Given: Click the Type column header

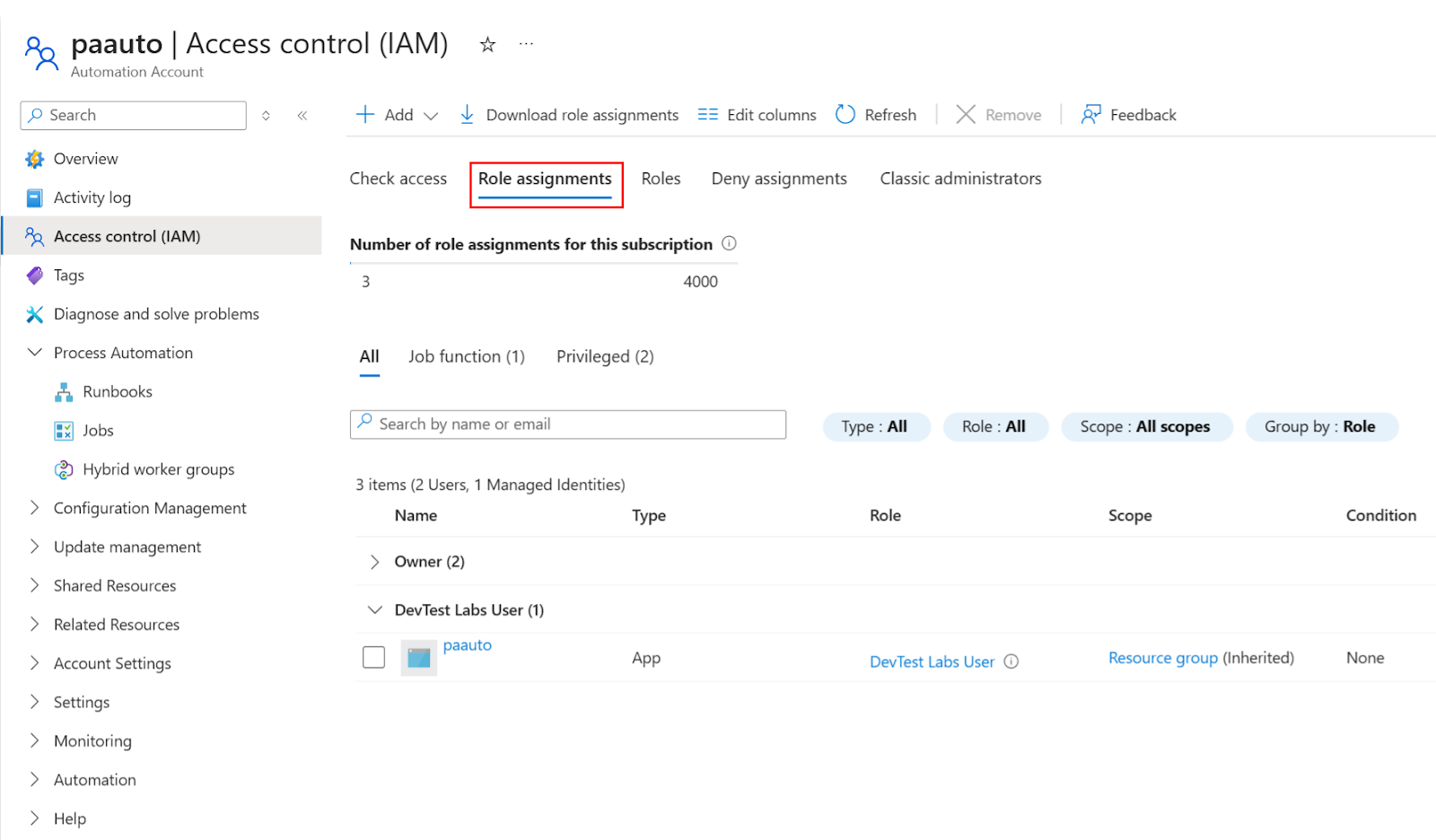Looking at the screenshot, I should pyautogui.click(x=649, y=515).
